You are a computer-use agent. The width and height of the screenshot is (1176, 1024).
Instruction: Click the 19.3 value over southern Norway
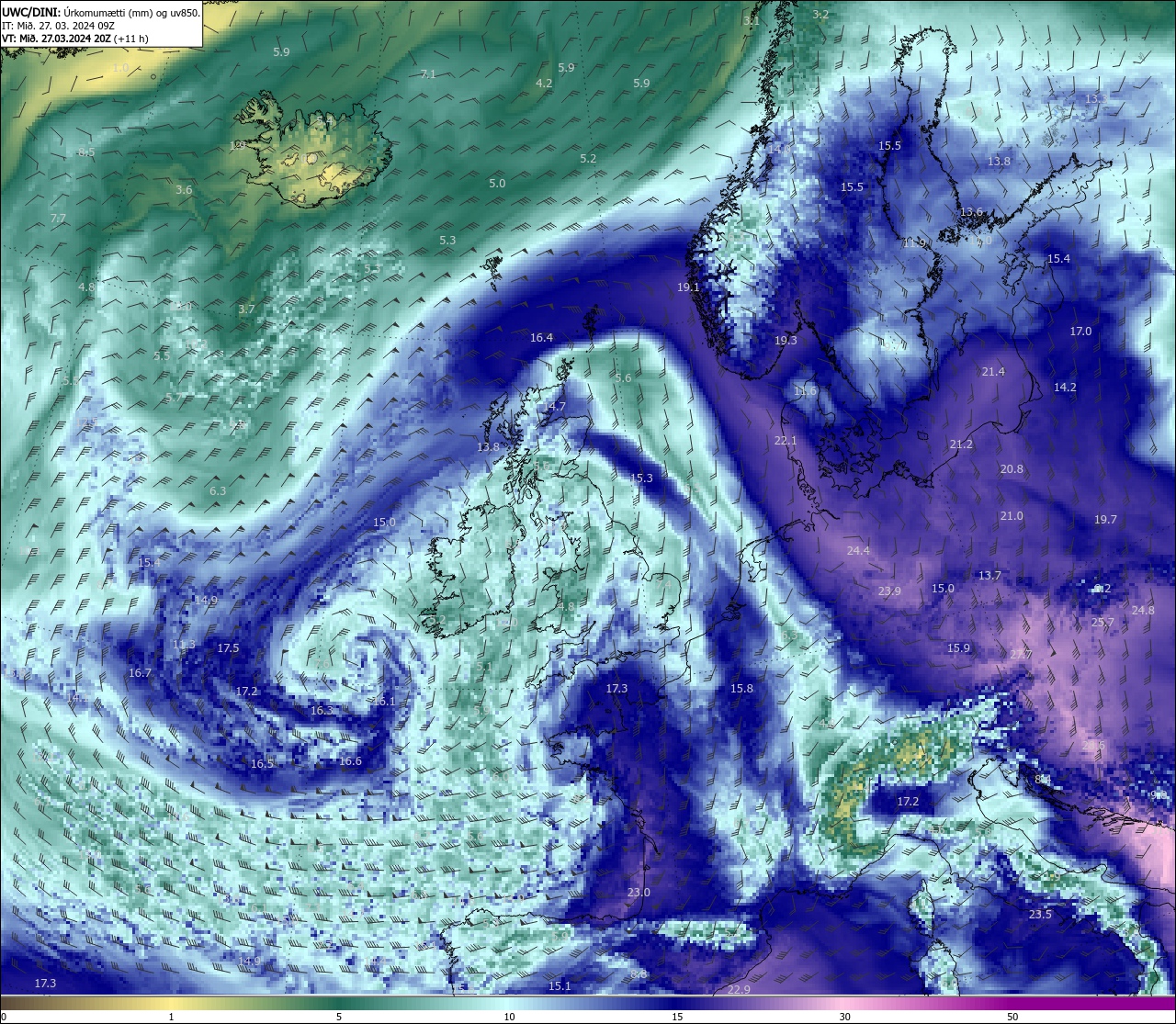(786, 341)
